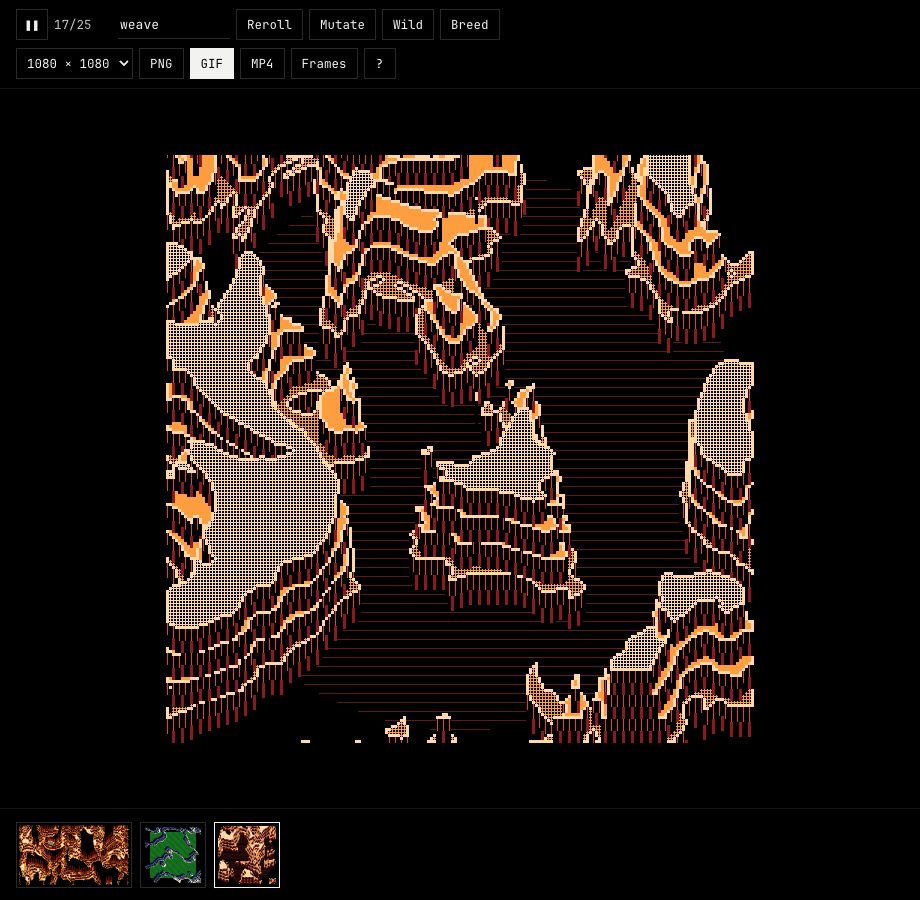
Task: Click the 17/25 frame counter
Action: click(72, 25)
